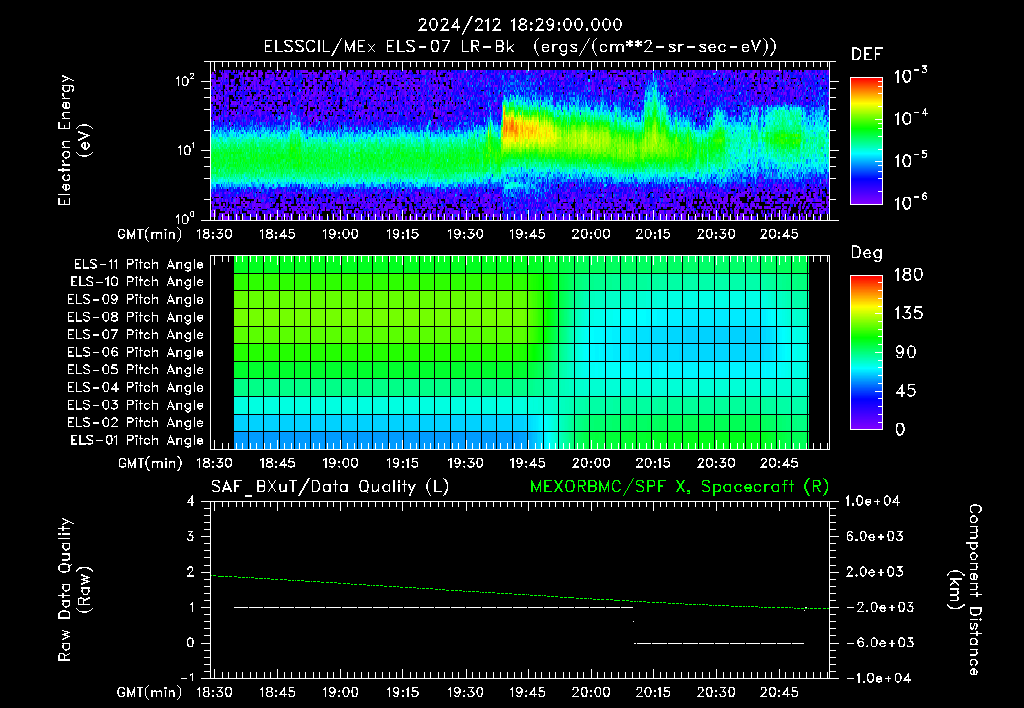This screenshot has width=1024, height=708.
Task: Select the 2 tick on Raw Data Quality axis
Action: (191, 571)
